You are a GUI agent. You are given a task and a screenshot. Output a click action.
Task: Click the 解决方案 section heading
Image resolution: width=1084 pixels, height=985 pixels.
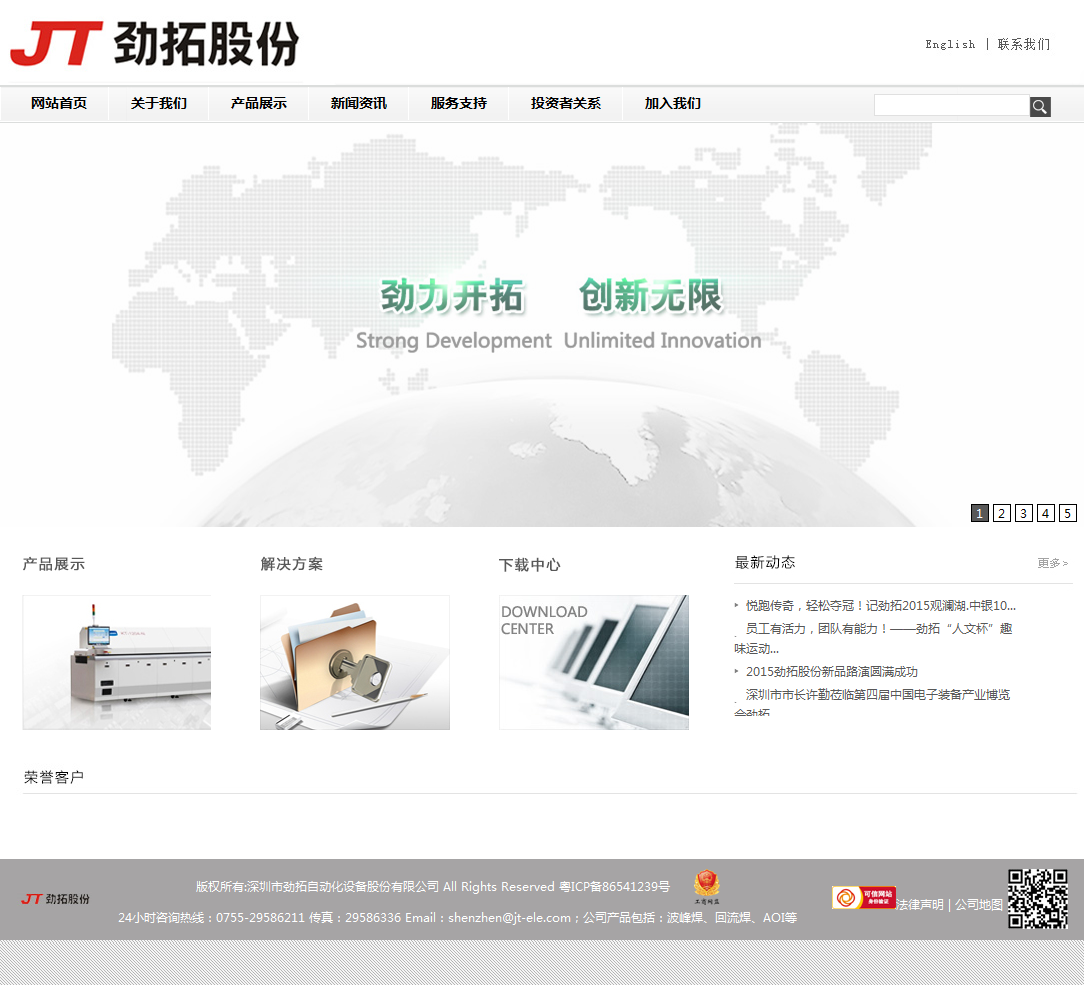pos(292,564)
